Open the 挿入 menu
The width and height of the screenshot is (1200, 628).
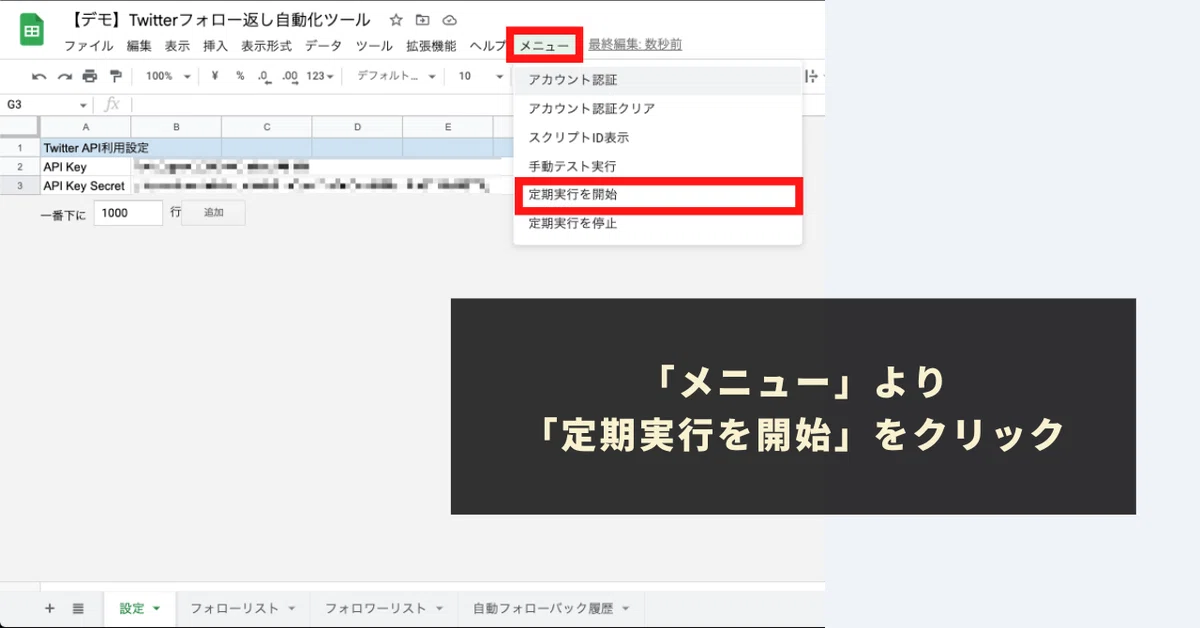coord(215,46)
